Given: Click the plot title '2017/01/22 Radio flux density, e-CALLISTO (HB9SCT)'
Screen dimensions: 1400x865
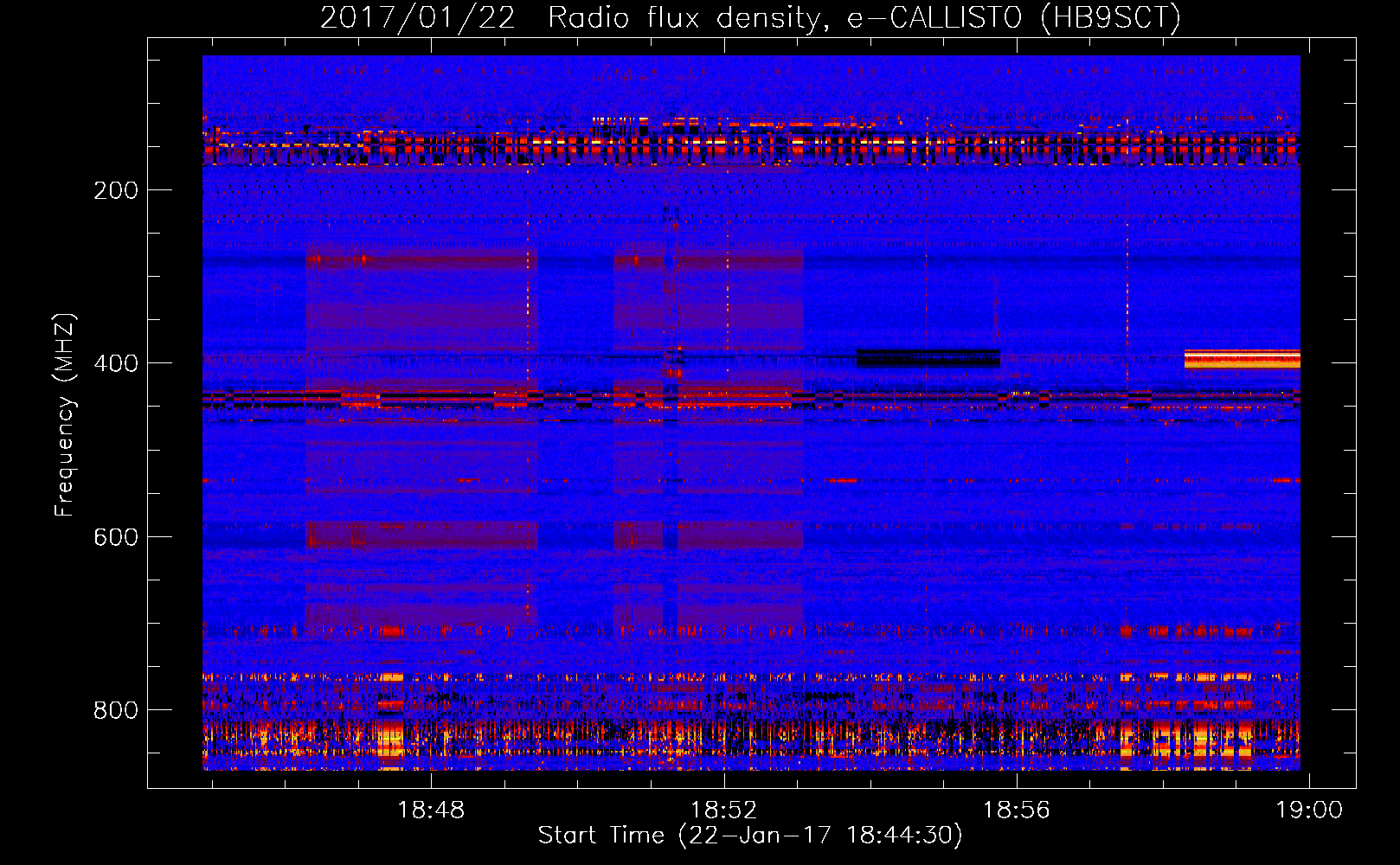Looking at the screenshot, I should (750, 17).
